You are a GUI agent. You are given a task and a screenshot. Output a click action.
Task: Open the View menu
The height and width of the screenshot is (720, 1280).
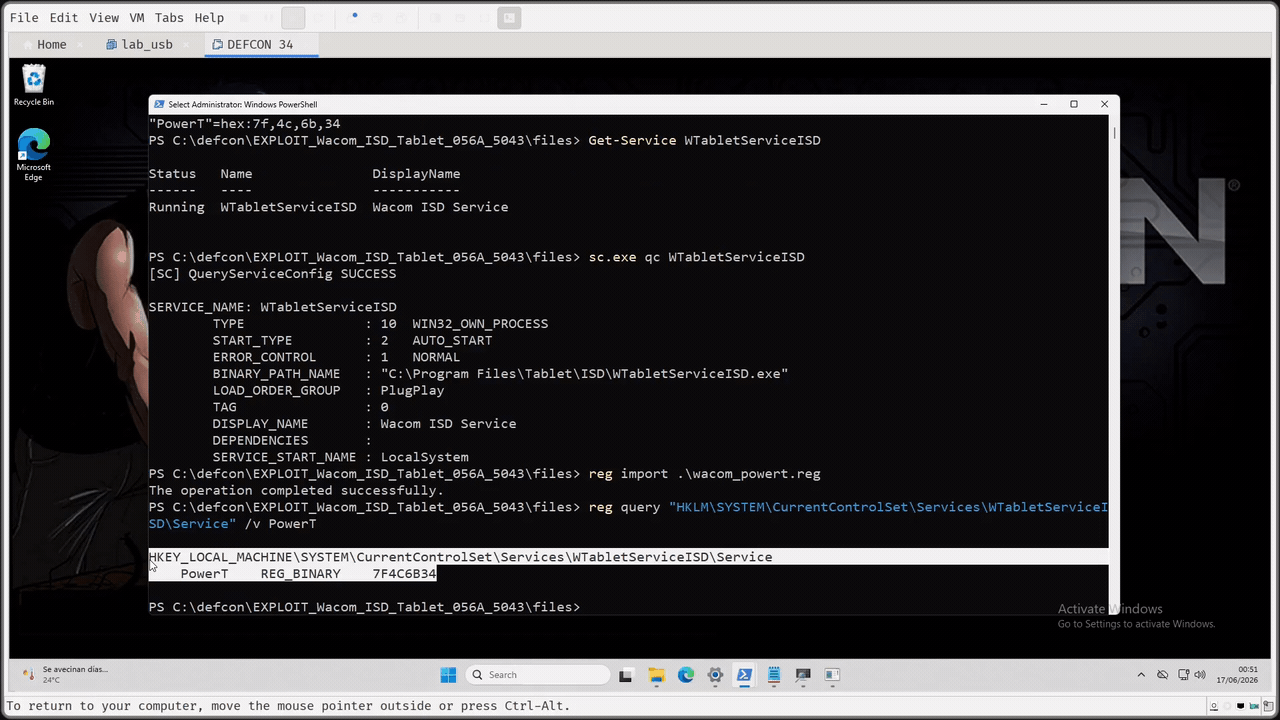point(103,17)
